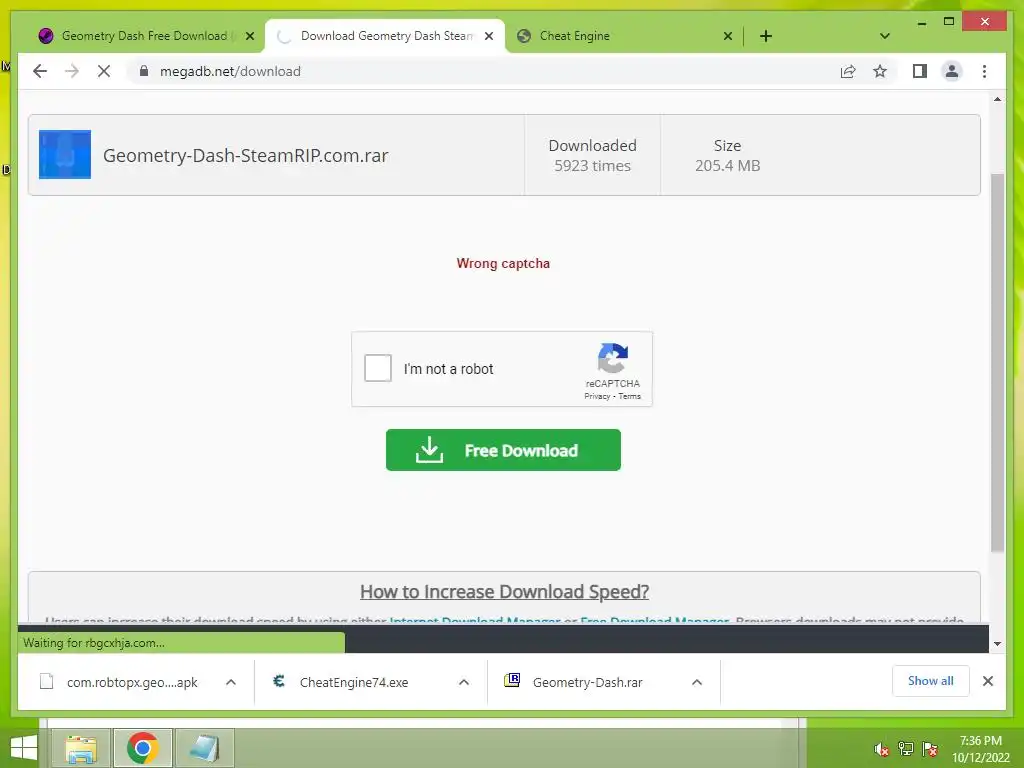Close the Cheat Engine tab
This screenshot has height=768, width=1024.
(728, 36)
